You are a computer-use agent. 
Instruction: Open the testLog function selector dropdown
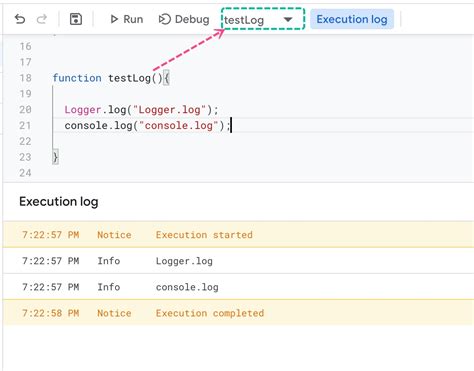pos(263,19)
